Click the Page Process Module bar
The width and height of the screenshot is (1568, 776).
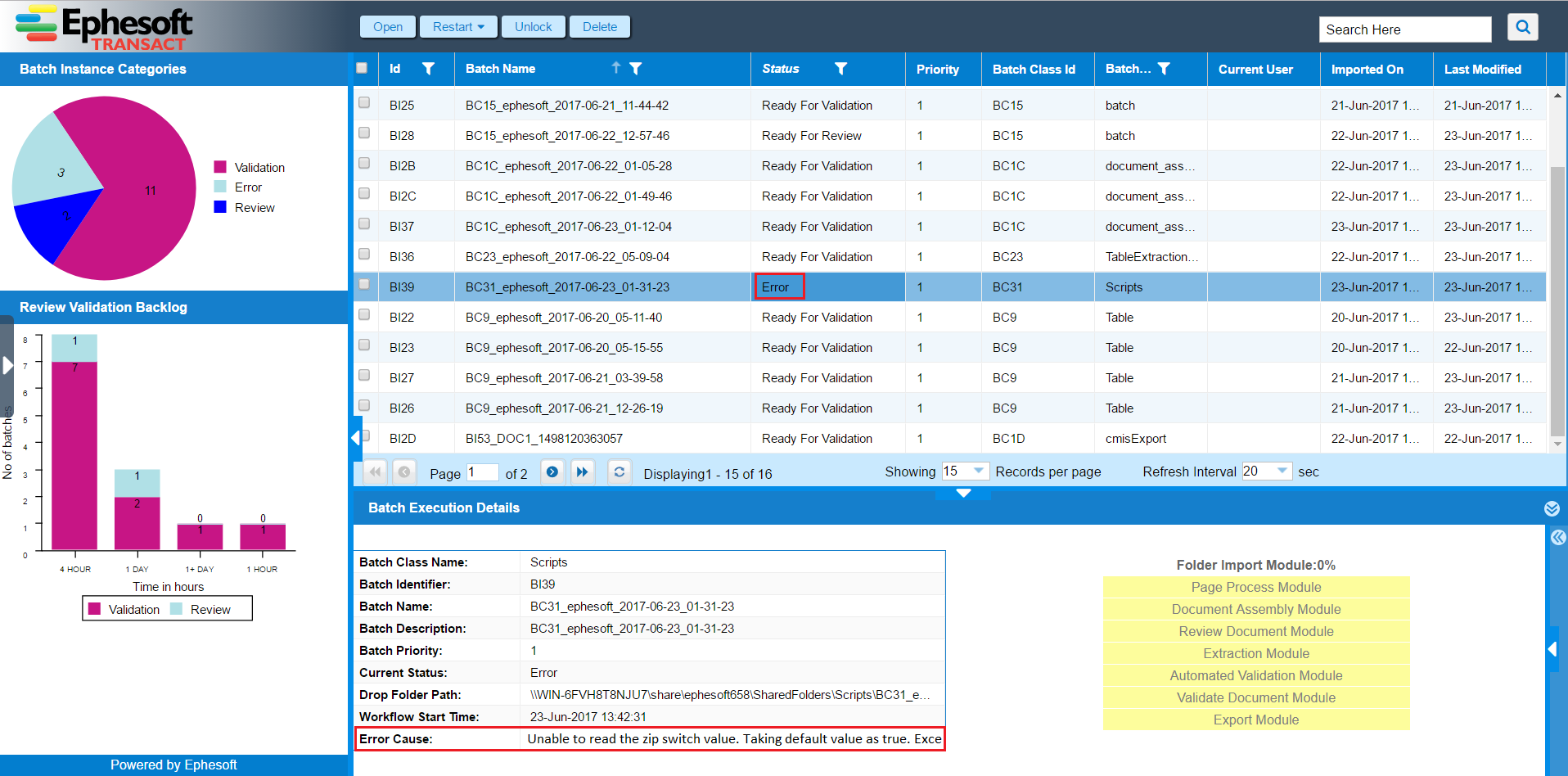[x=1256, y=587]
